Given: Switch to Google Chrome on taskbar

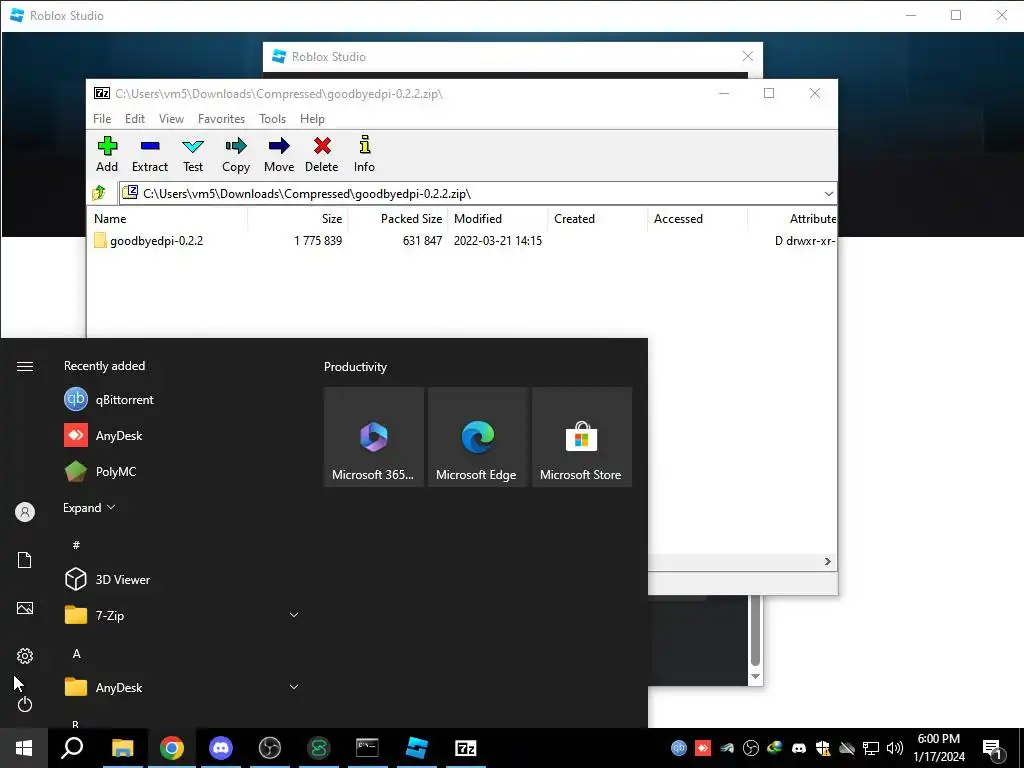Looking at the screenshot, I should [x=172, y=748].
